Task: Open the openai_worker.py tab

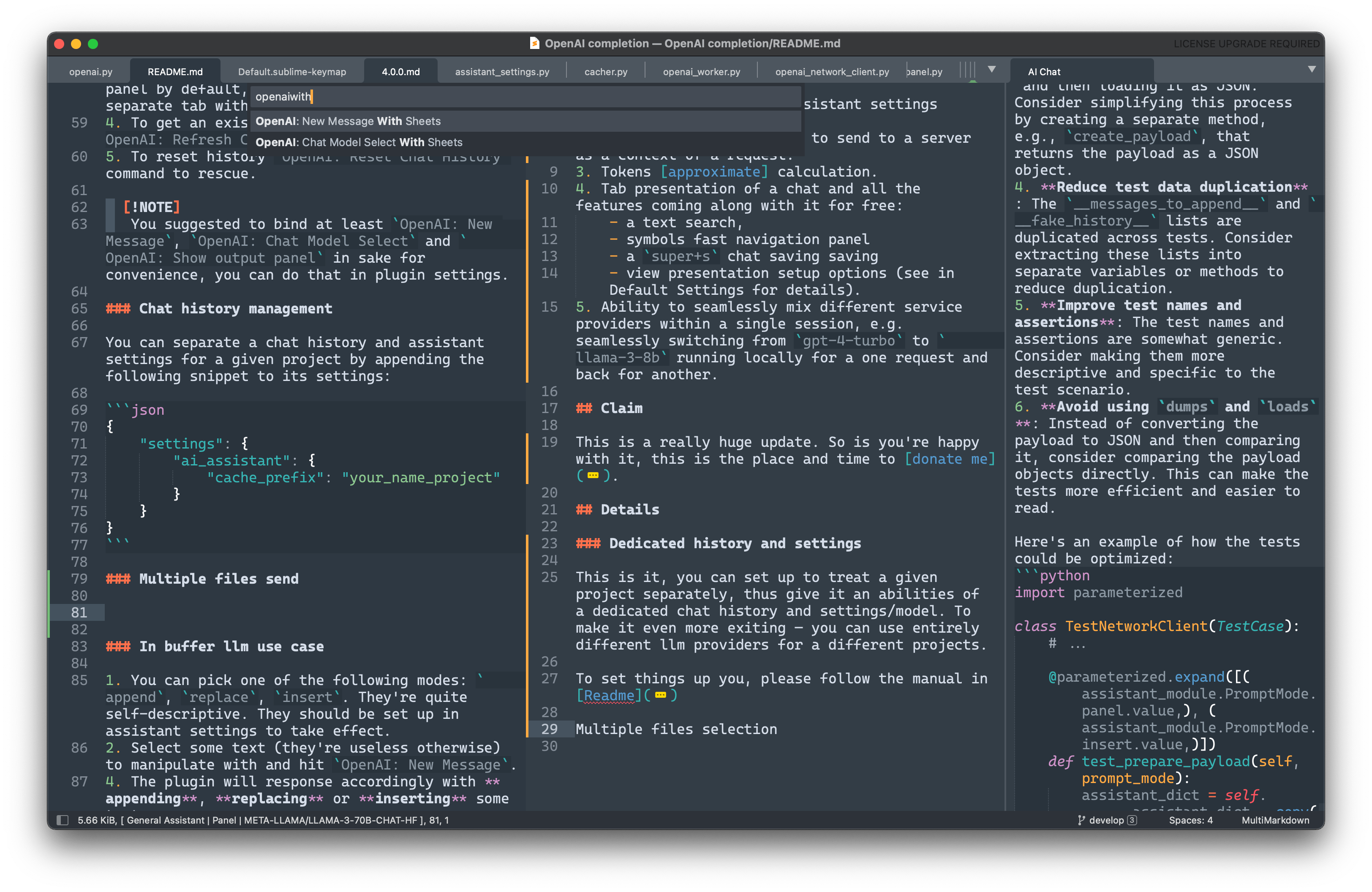Action: pos(701,71)
